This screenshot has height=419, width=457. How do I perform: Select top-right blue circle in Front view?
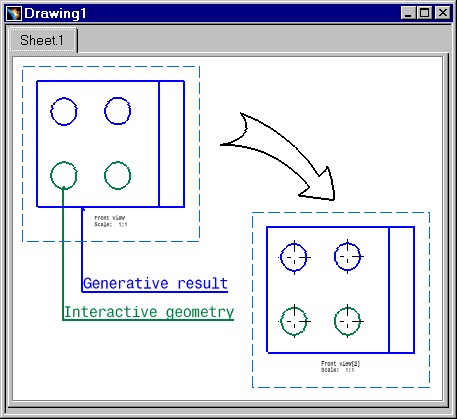point(117,111)
